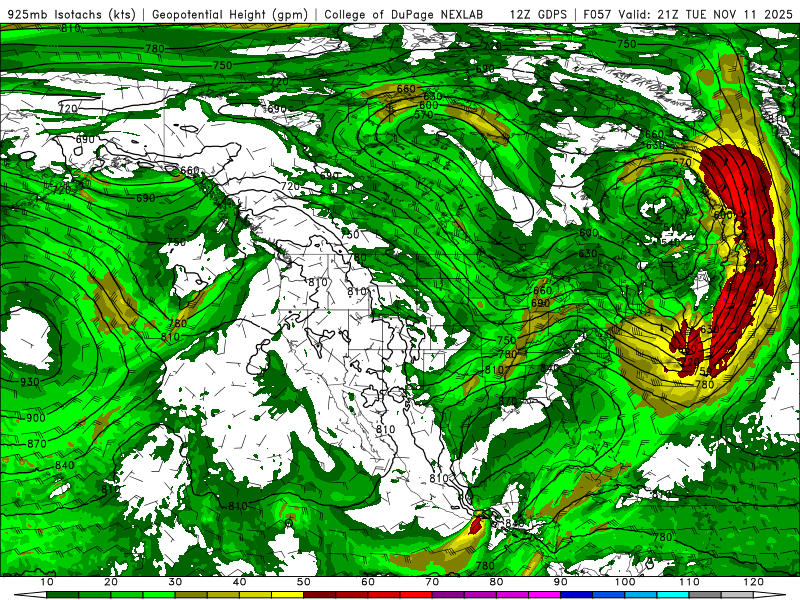Screen dimensions: 800x600
Task: Click the 30 kt label on the color bar
Action: click(x=175, y=582)
